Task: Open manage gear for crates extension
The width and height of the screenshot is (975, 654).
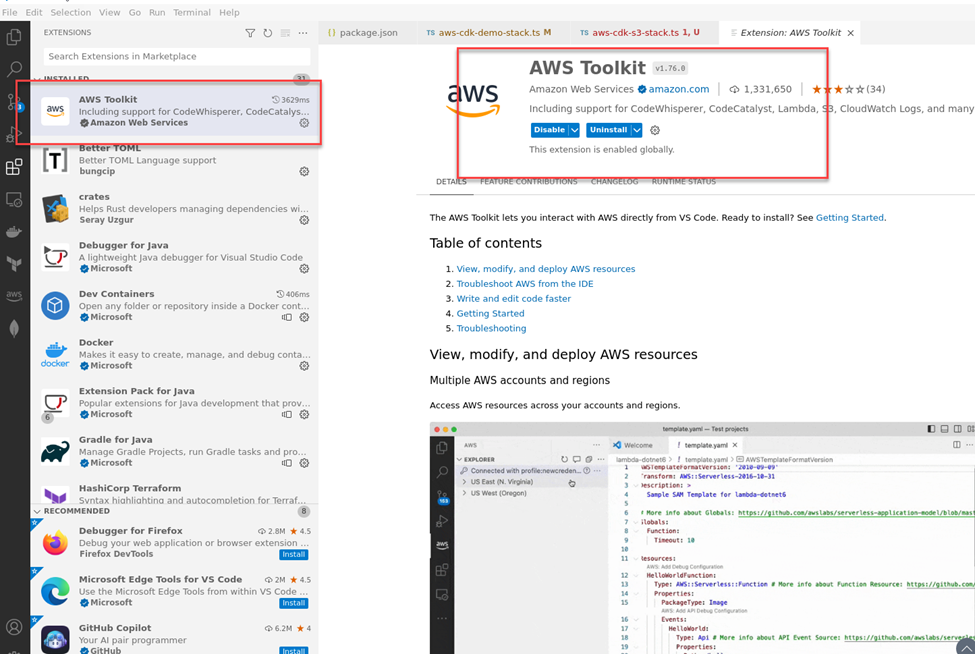Action: click(304, 220)
